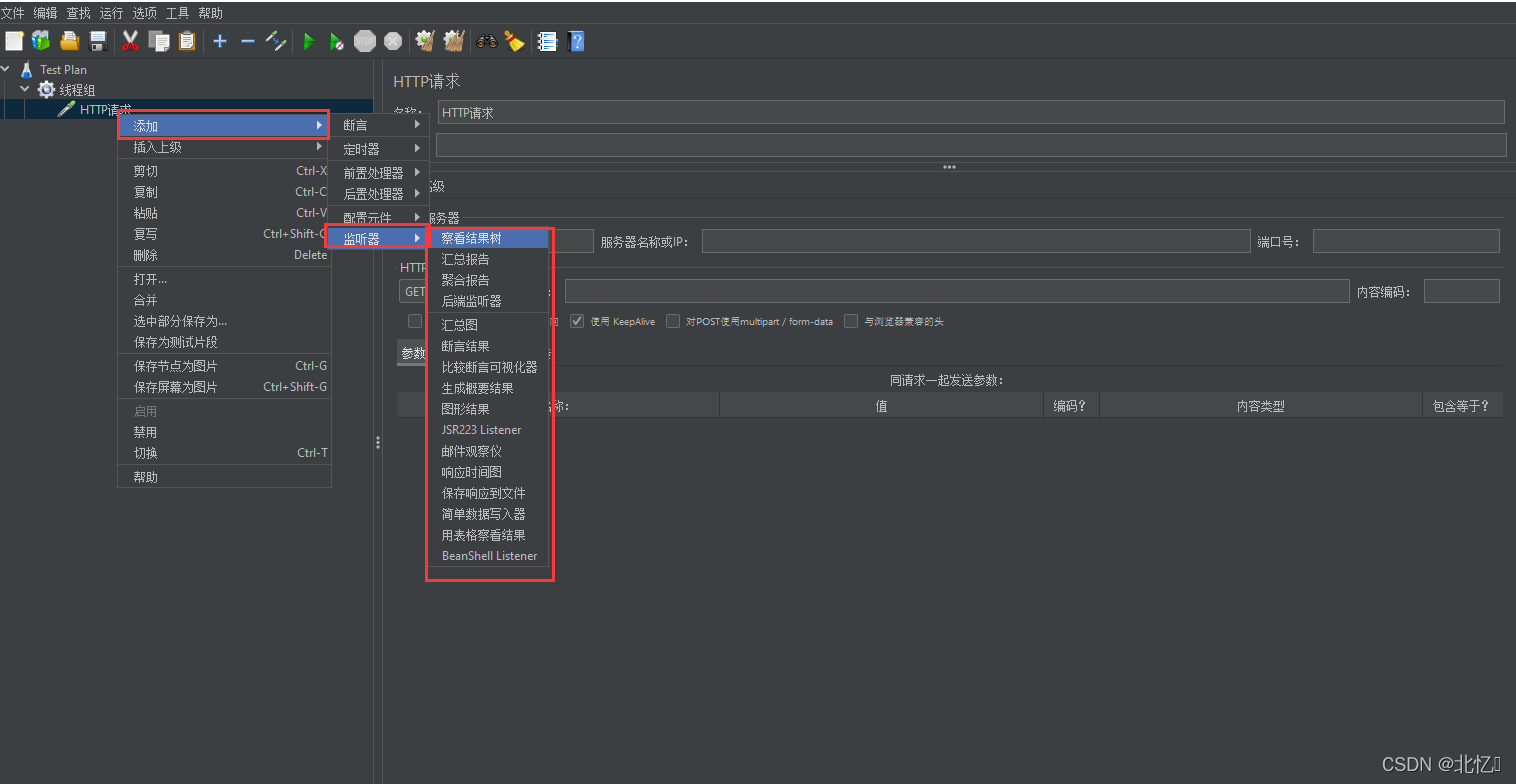This screenshot has height=784, width=1516.
Task: Click the Clear single-broom gear icon
Action: [x=425, y=41]
